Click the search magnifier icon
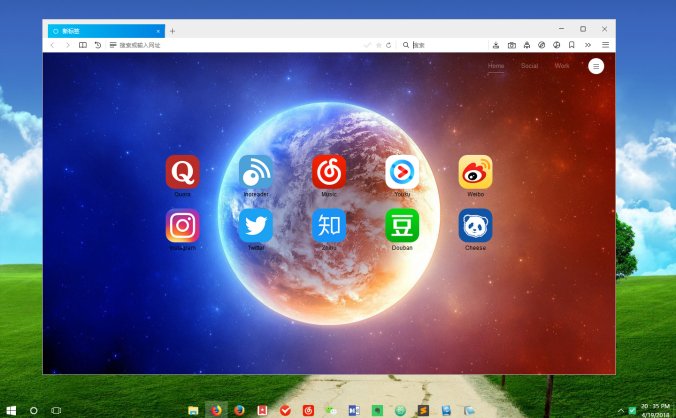The image size is (676, 418). coord(406,45)
